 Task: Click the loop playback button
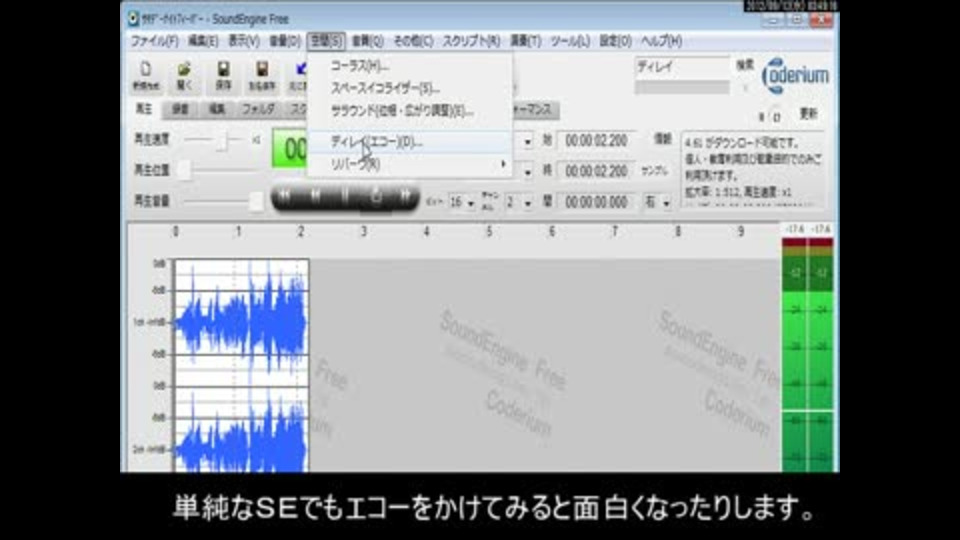pos(376,197)
